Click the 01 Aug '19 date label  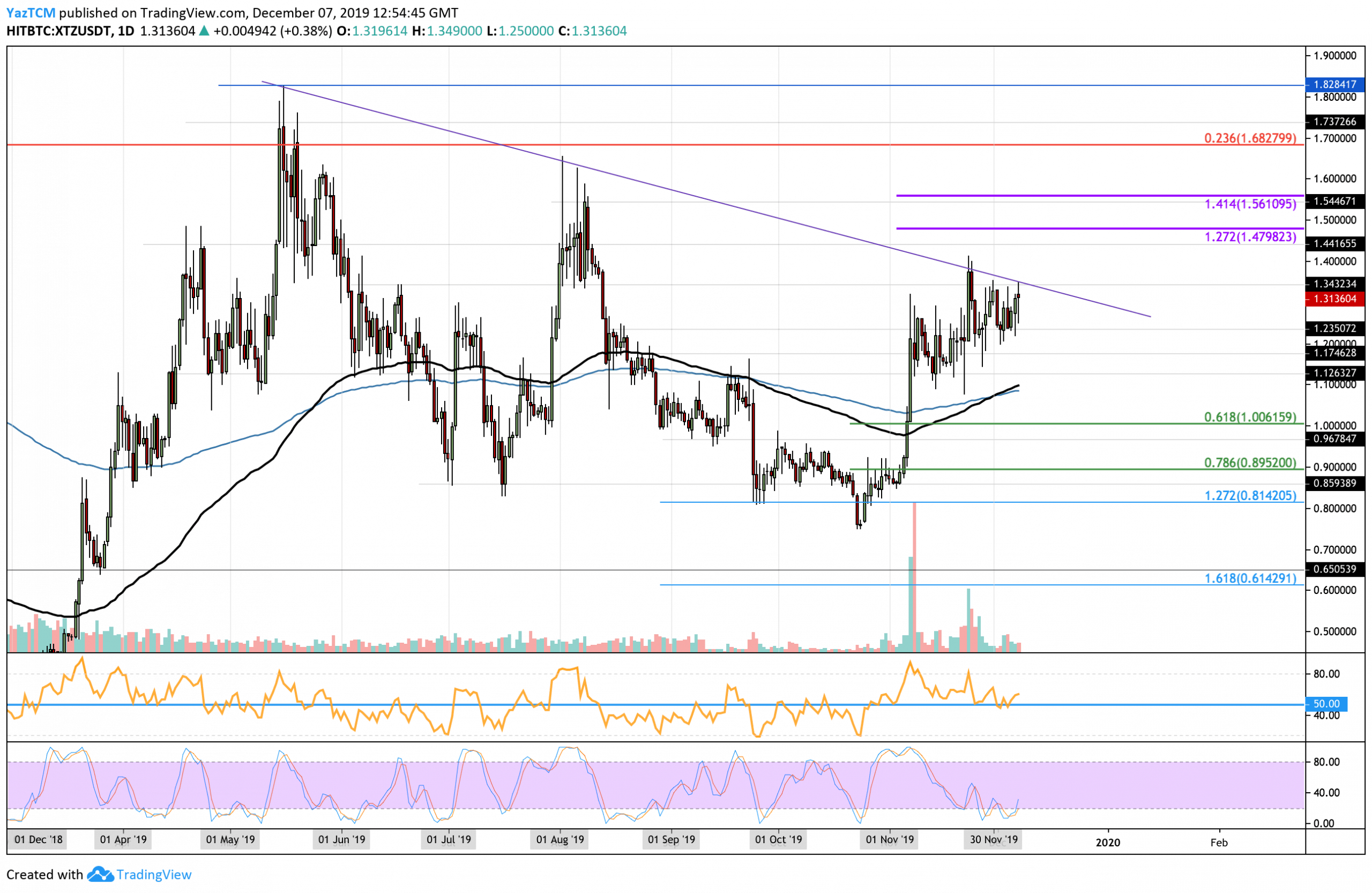pyautogui.click(x=561, y=839)
